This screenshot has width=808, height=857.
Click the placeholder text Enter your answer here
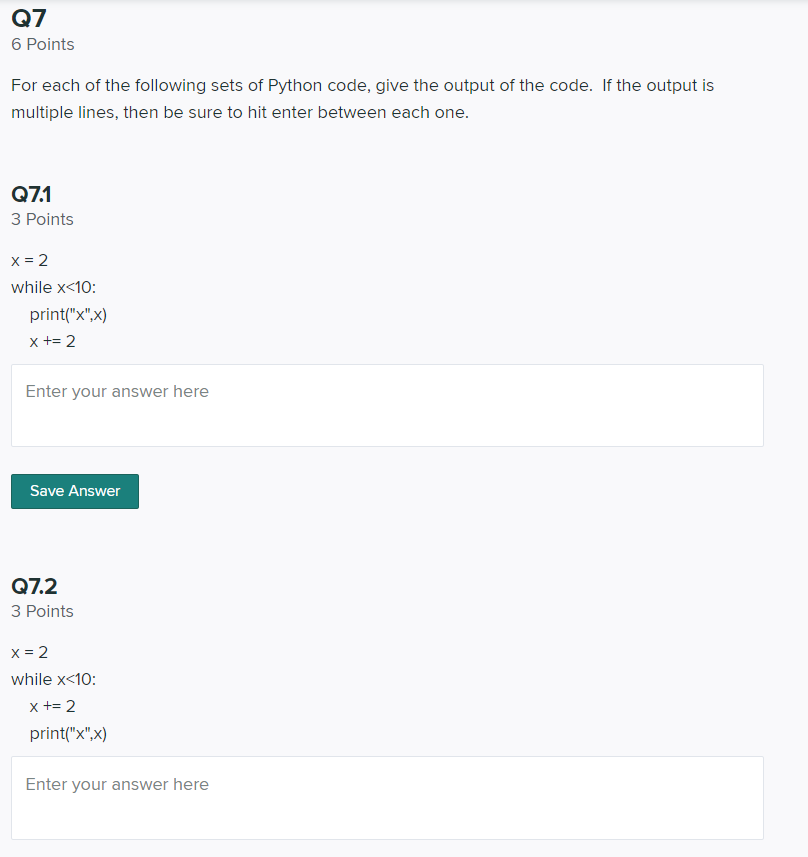pos(116,391)
